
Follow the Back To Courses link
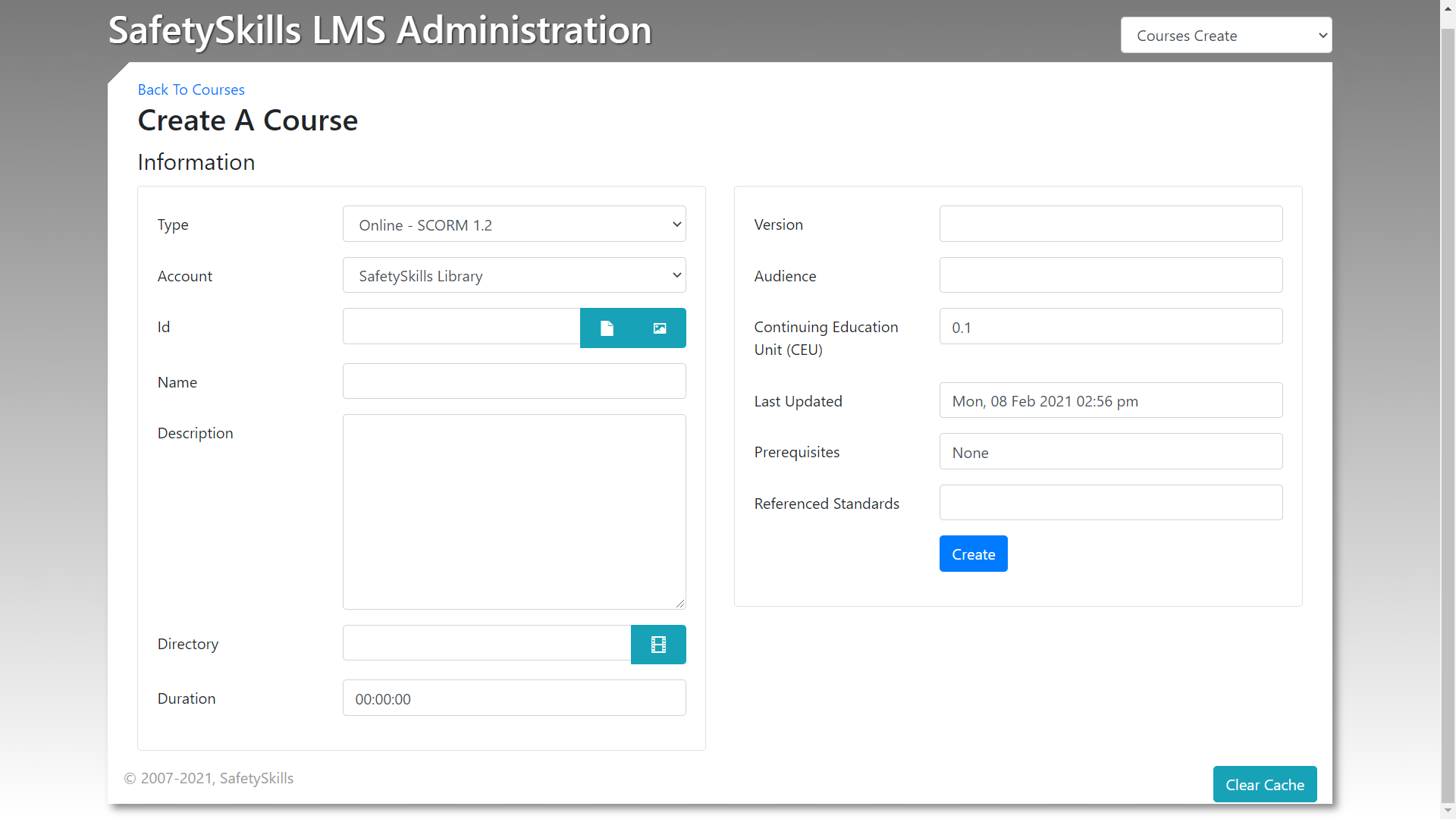(x=191, y=89)
